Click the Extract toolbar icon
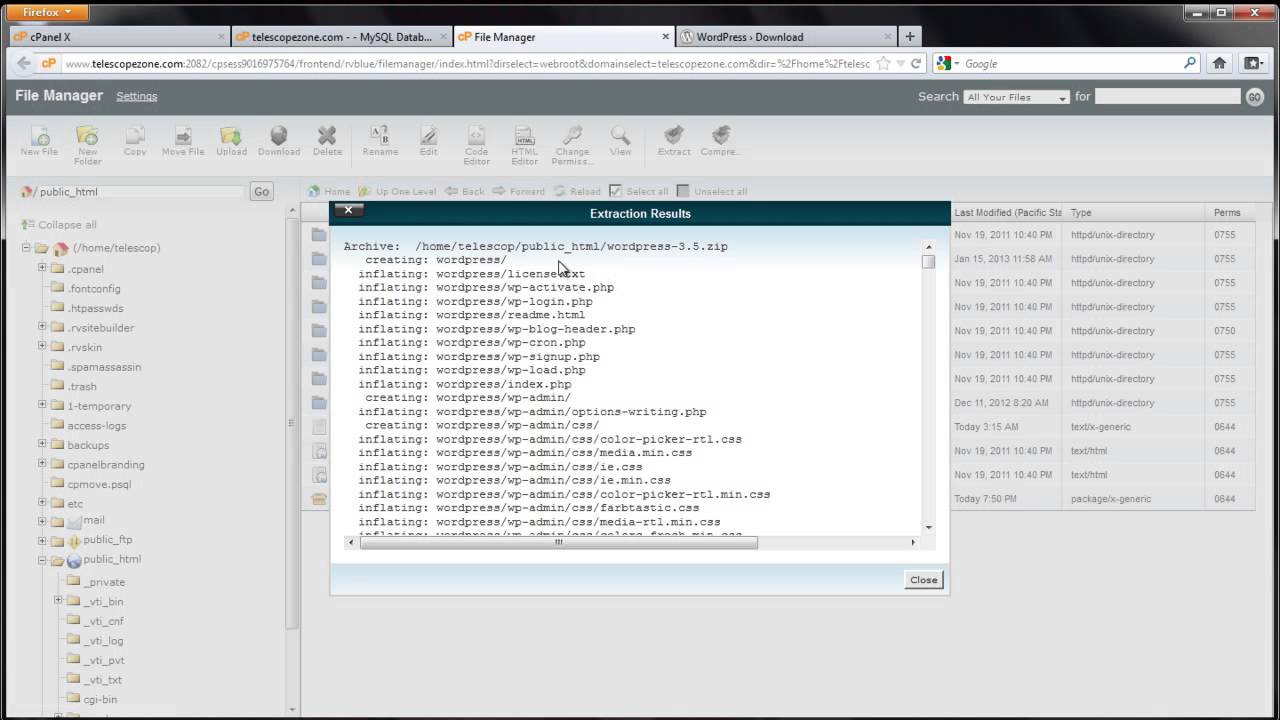Image resolution: width=1280 pixels, height=720 pixels. click(674, 141)
